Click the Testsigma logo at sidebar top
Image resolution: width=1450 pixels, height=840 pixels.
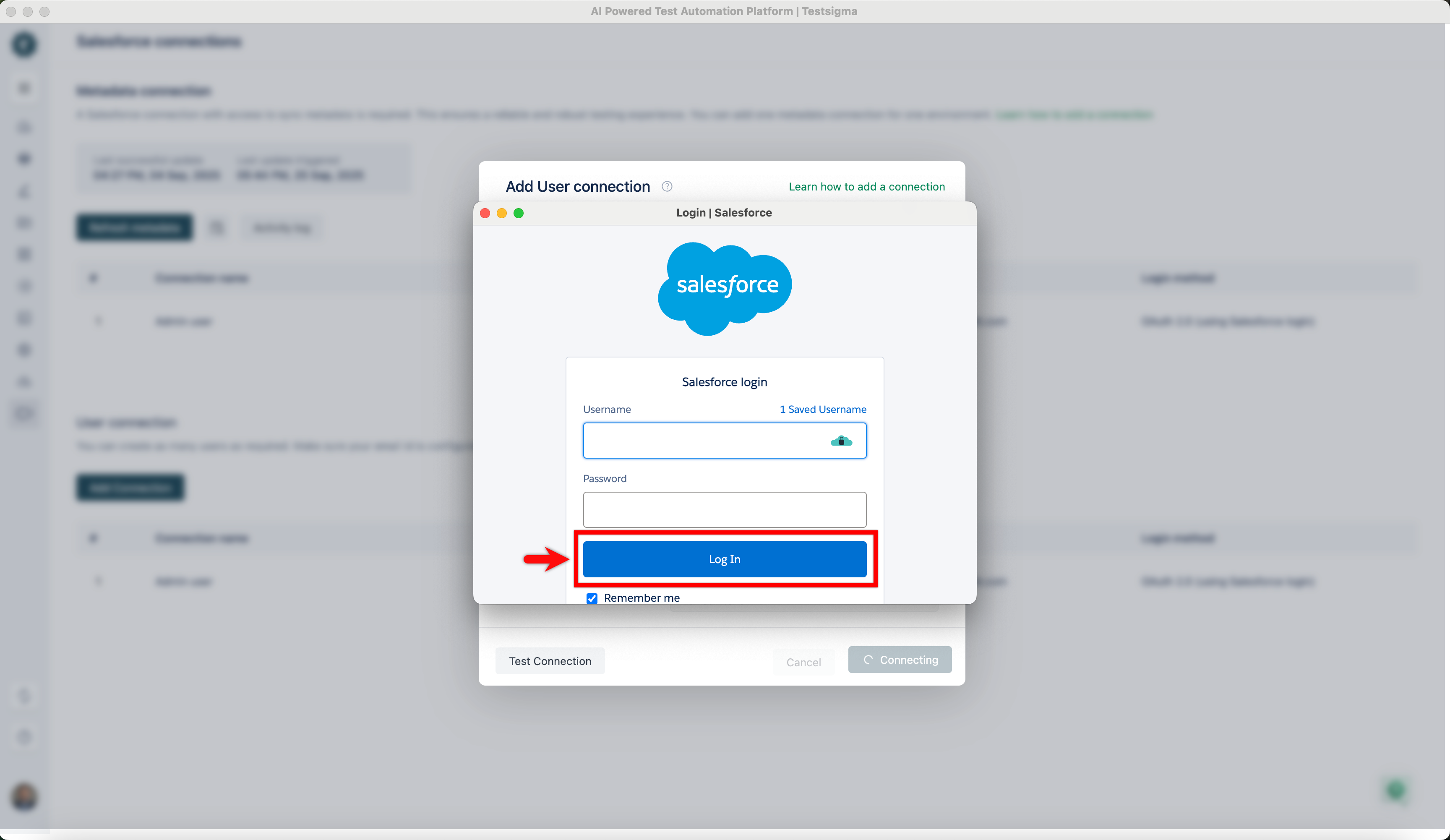tap(24, 44)
